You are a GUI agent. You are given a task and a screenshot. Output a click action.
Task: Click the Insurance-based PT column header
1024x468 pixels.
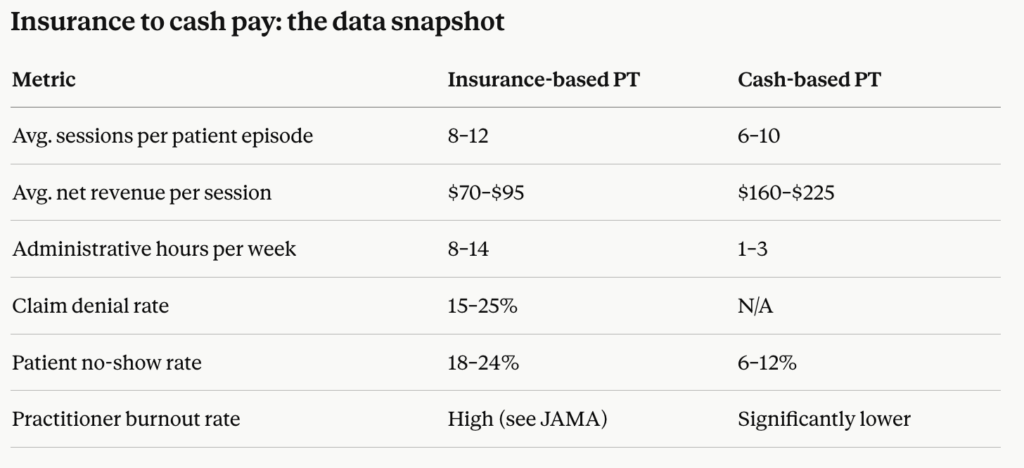543,80
